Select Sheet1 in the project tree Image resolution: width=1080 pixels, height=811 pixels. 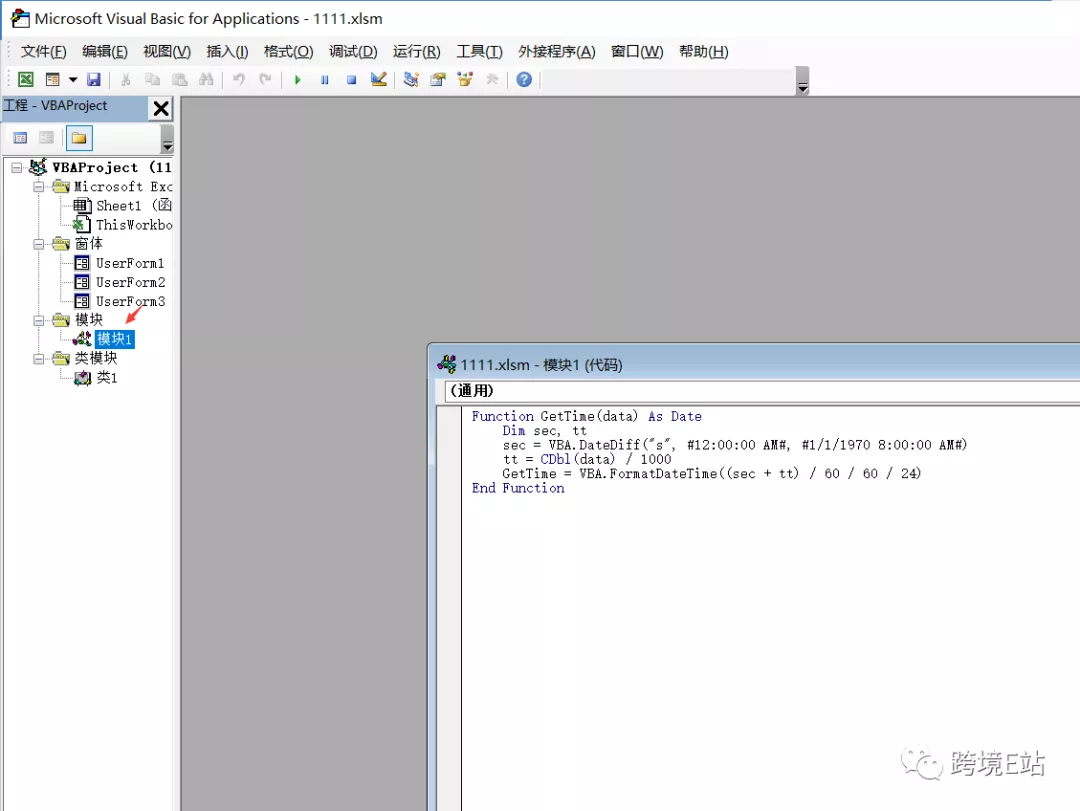[x=123, y=205]
